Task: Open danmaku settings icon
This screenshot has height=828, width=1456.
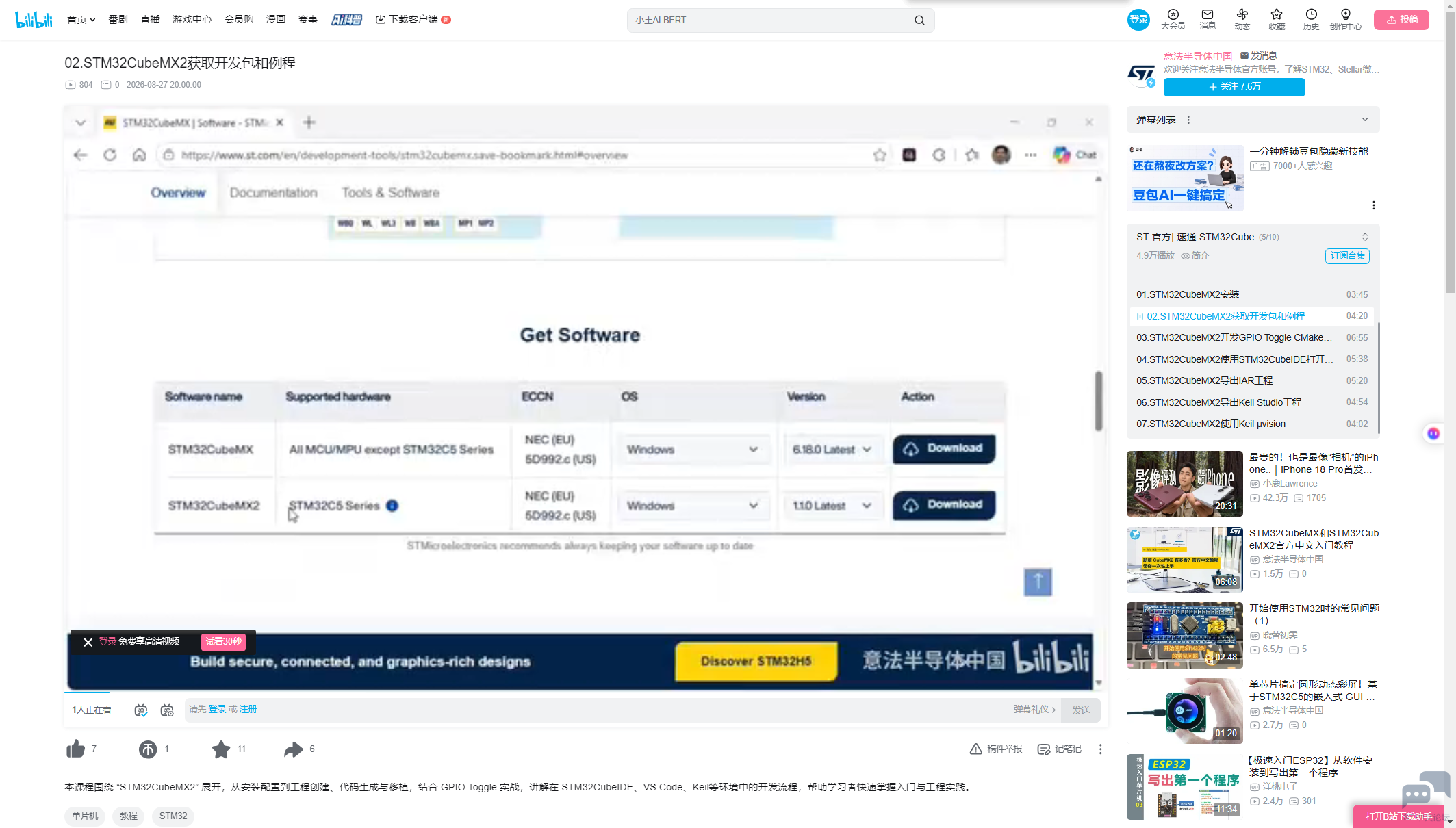Action: pyautogui.click(x=167, y=710)
